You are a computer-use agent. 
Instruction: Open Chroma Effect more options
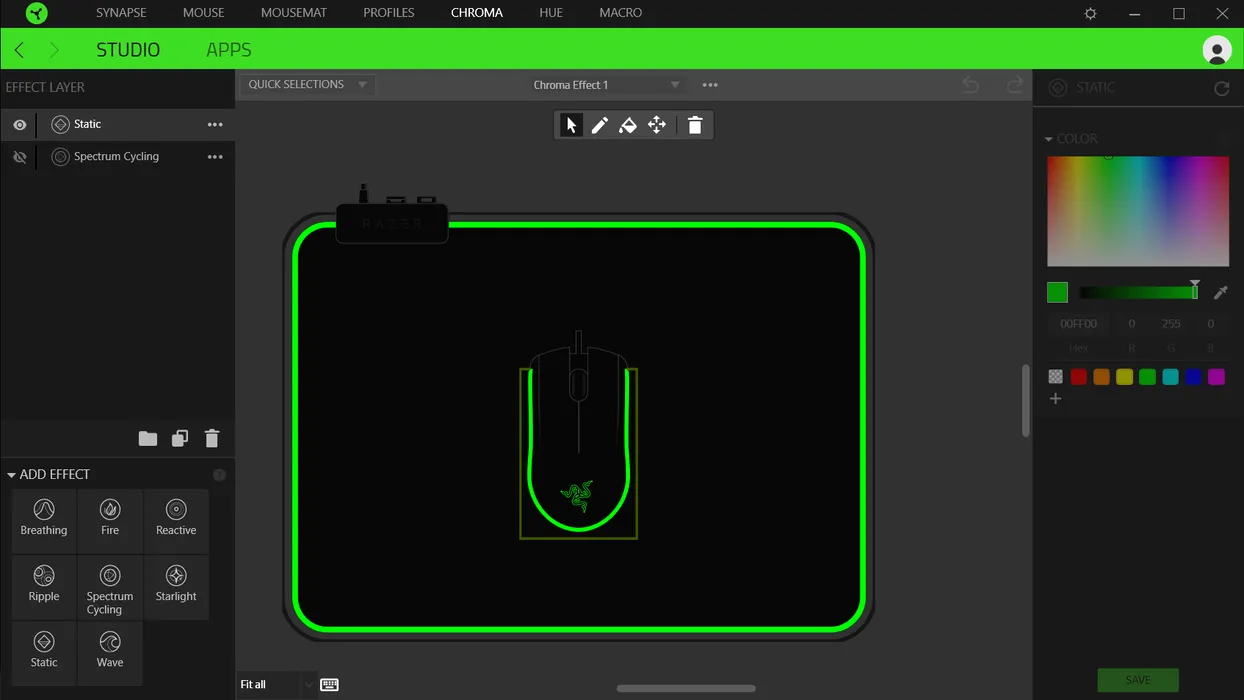710,85
